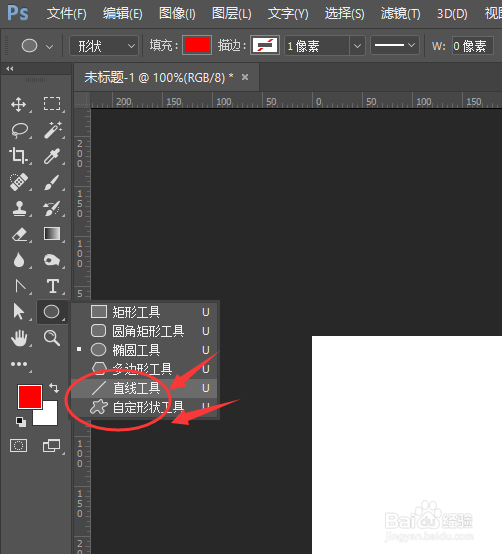Select the Blur tool
This screenshot has width=502, height=554.
click(x=19, y=260)
